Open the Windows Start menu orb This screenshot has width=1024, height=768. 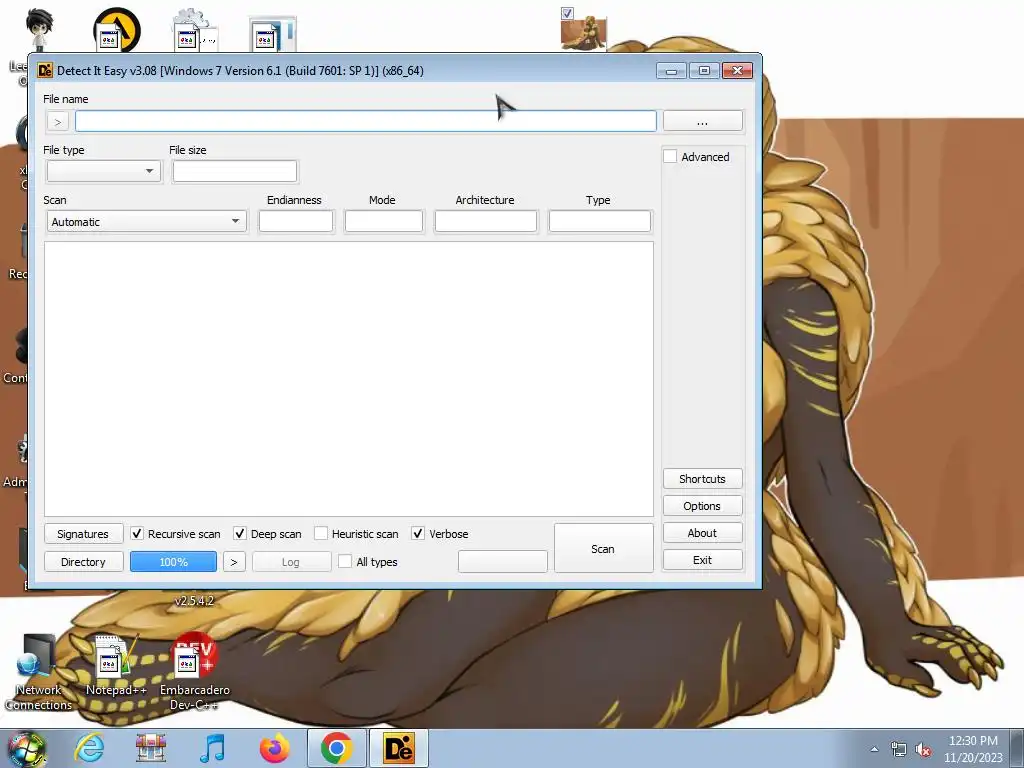click(26, 749)
